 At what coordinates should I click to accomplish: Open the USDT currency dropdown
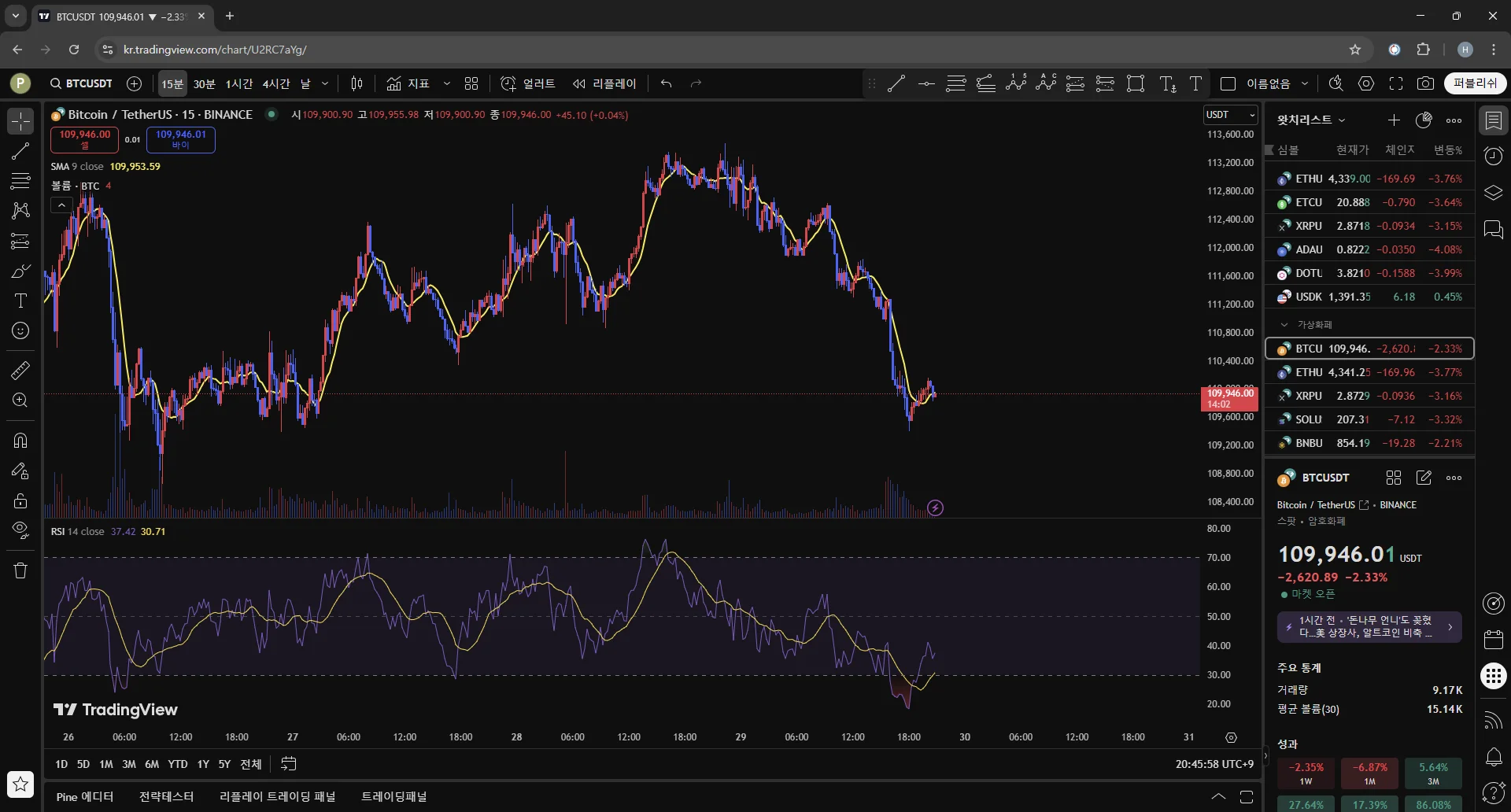(x=1230, y=115)
